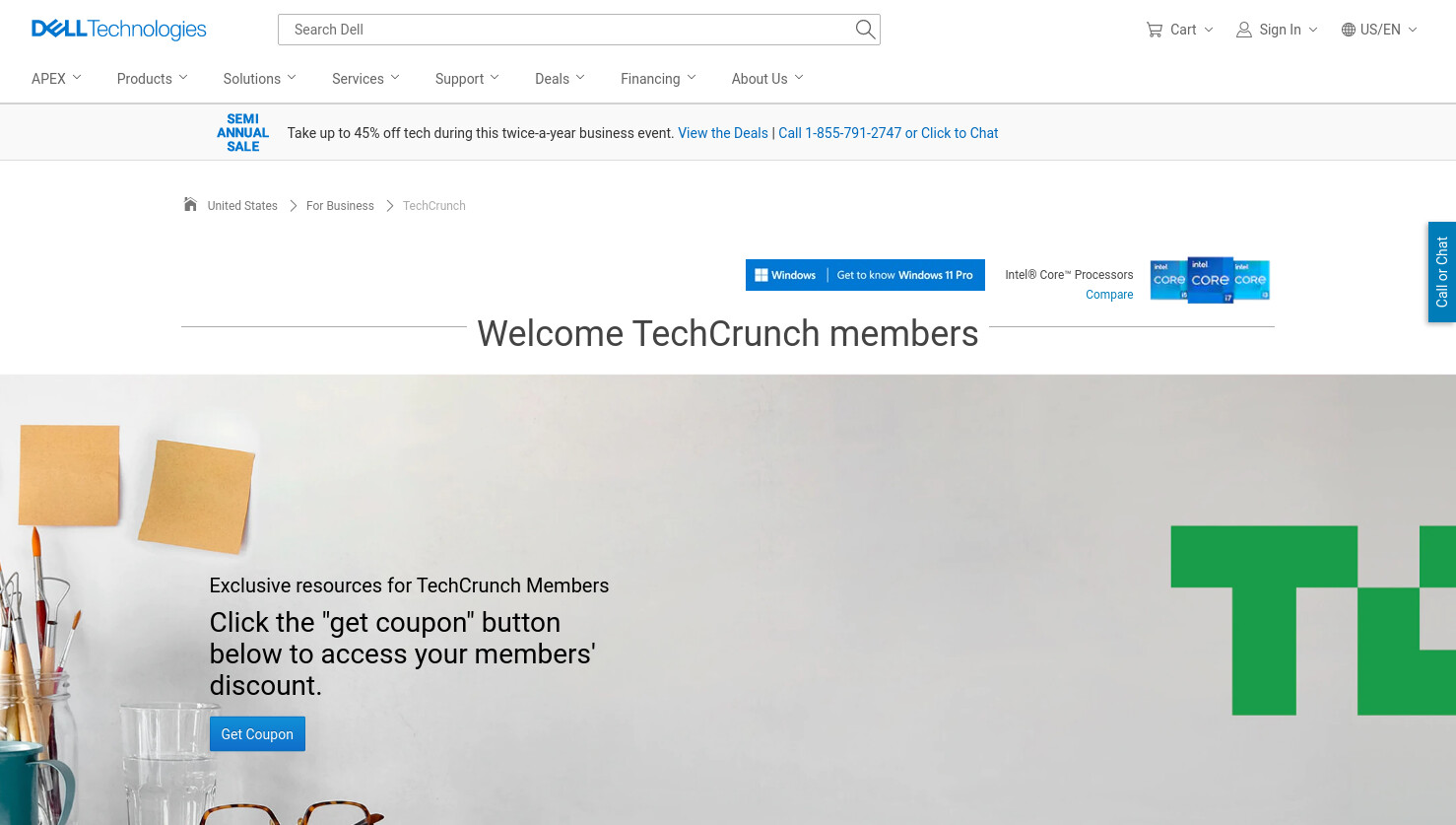Image resolution: width=1456 pixels, height=825 pixels.
Task: Click the Dell Technologies logo
Action: click(x=119, y=30)
